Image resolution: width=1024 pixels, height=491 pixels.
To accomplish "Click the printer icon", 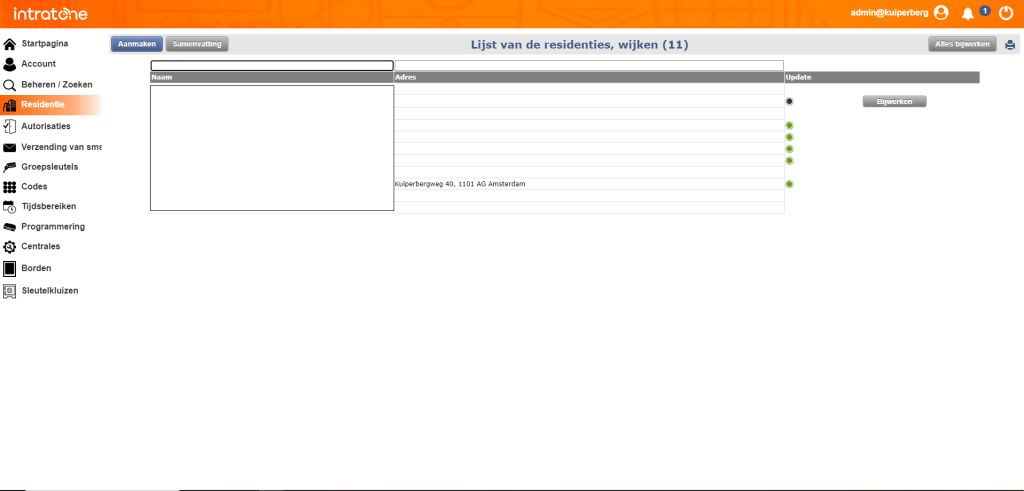I will coord(1010,45).
